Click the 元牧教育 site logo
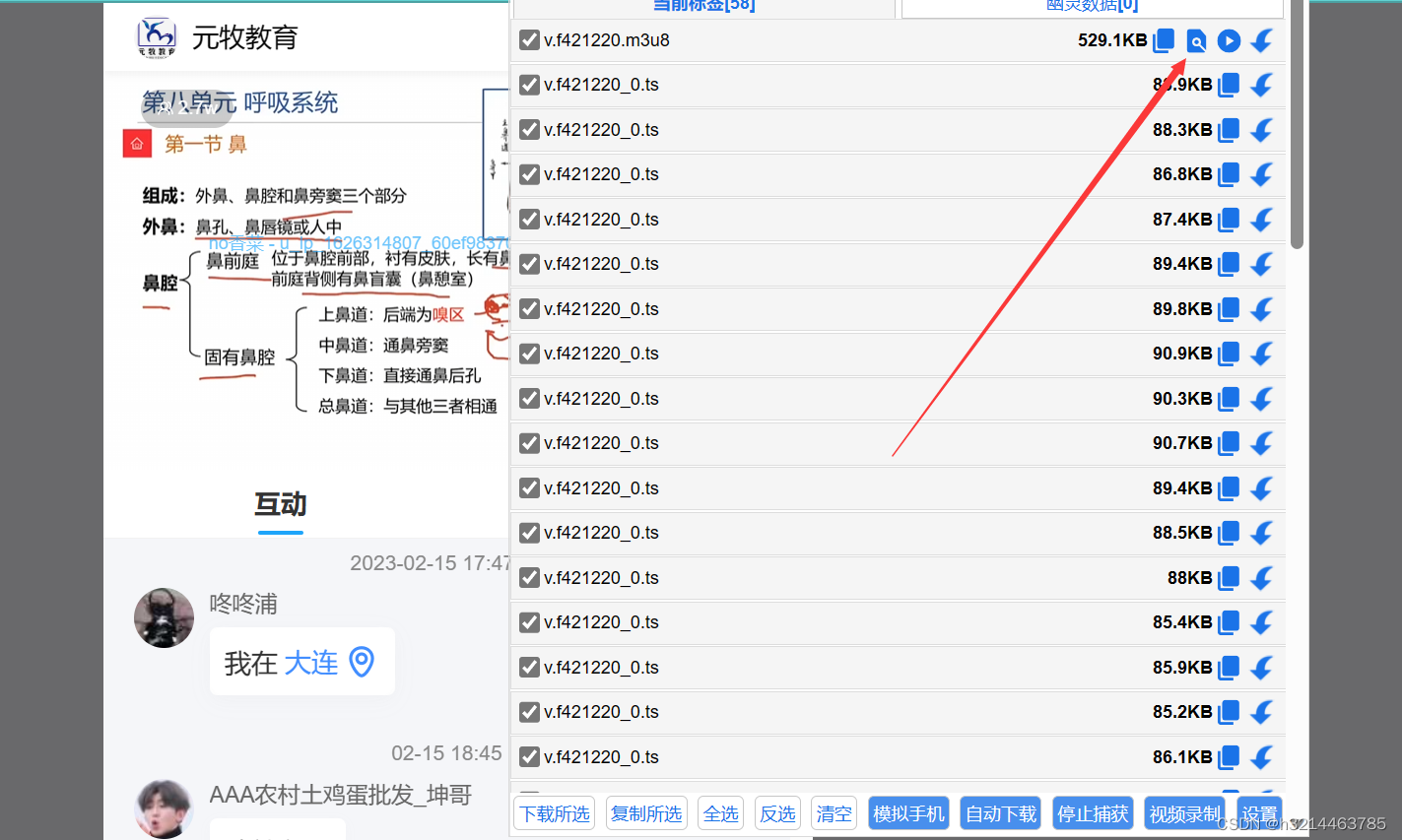Screen dimensions: 1402x840 (157, 38)
